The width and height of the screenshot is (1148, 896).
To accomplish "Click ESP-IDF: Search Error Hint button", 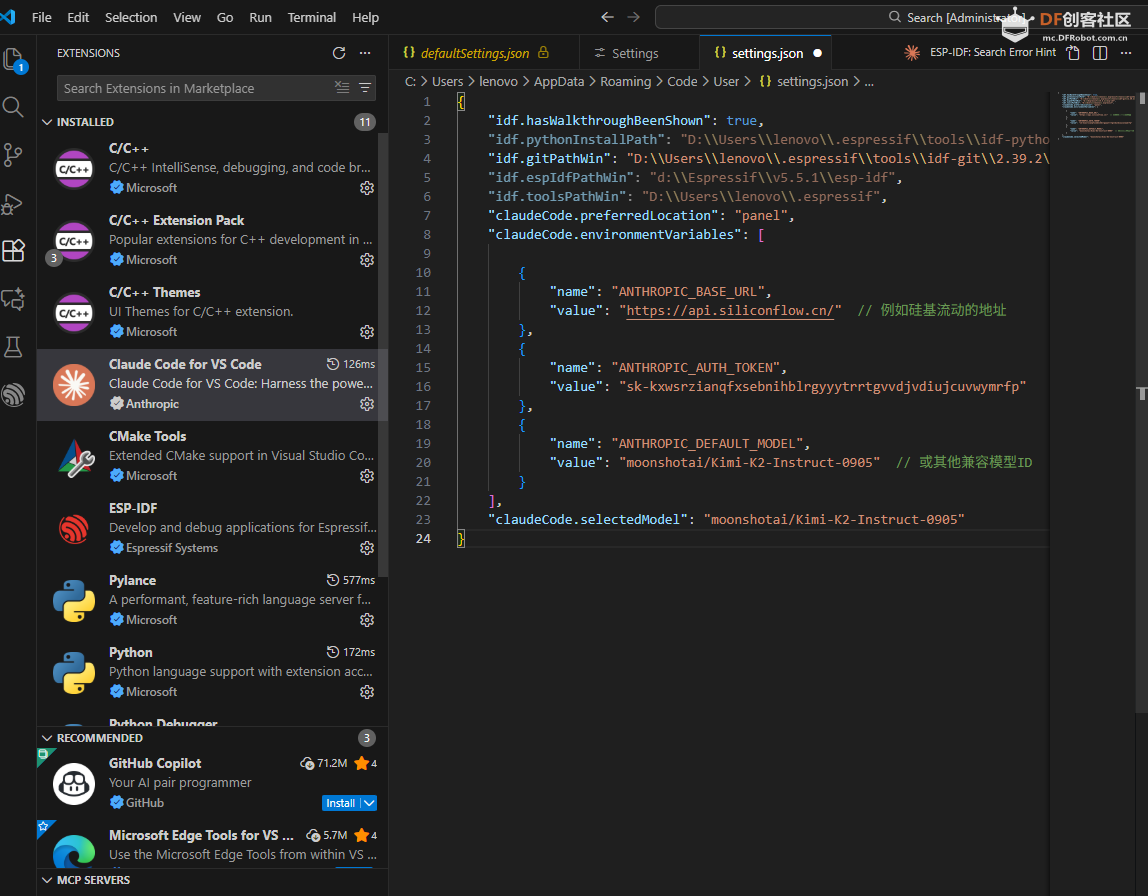I will [992, 53].
